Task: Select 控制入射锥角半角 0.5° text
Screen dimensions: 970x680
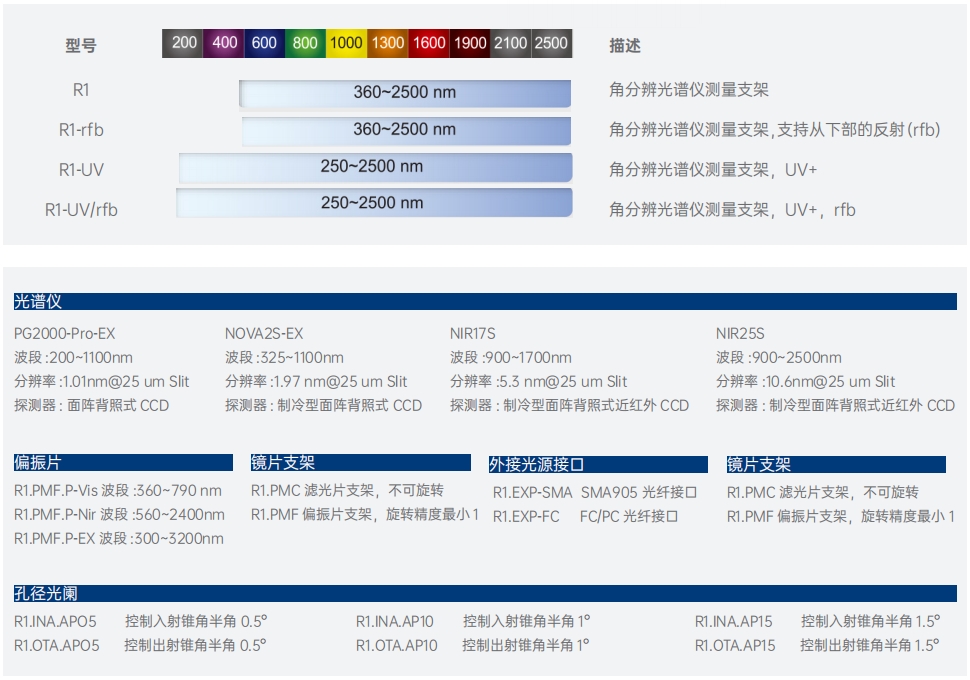Action: click(x=195, y=621)
